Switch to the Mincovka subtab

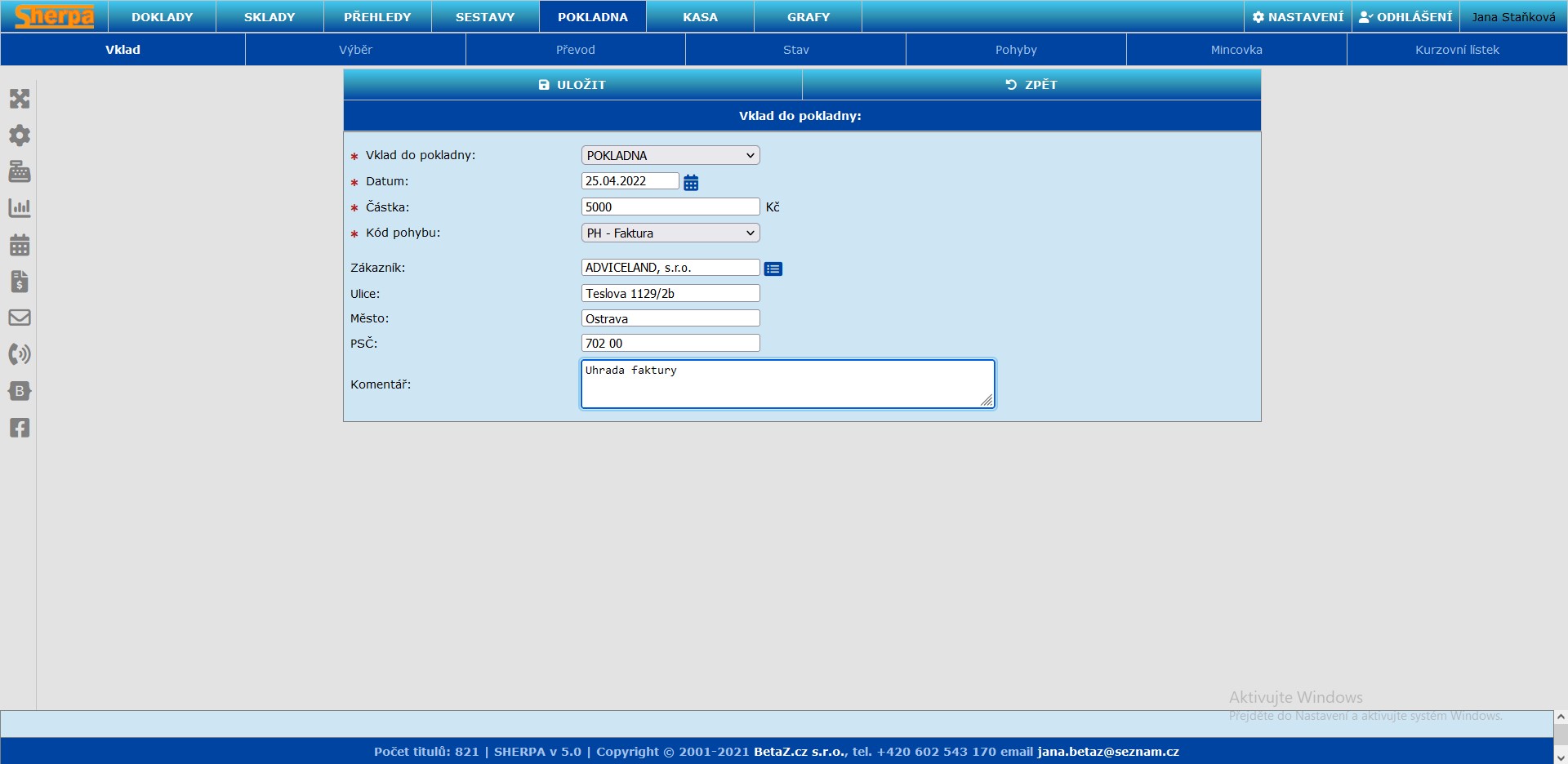[x=1236, y=50]
